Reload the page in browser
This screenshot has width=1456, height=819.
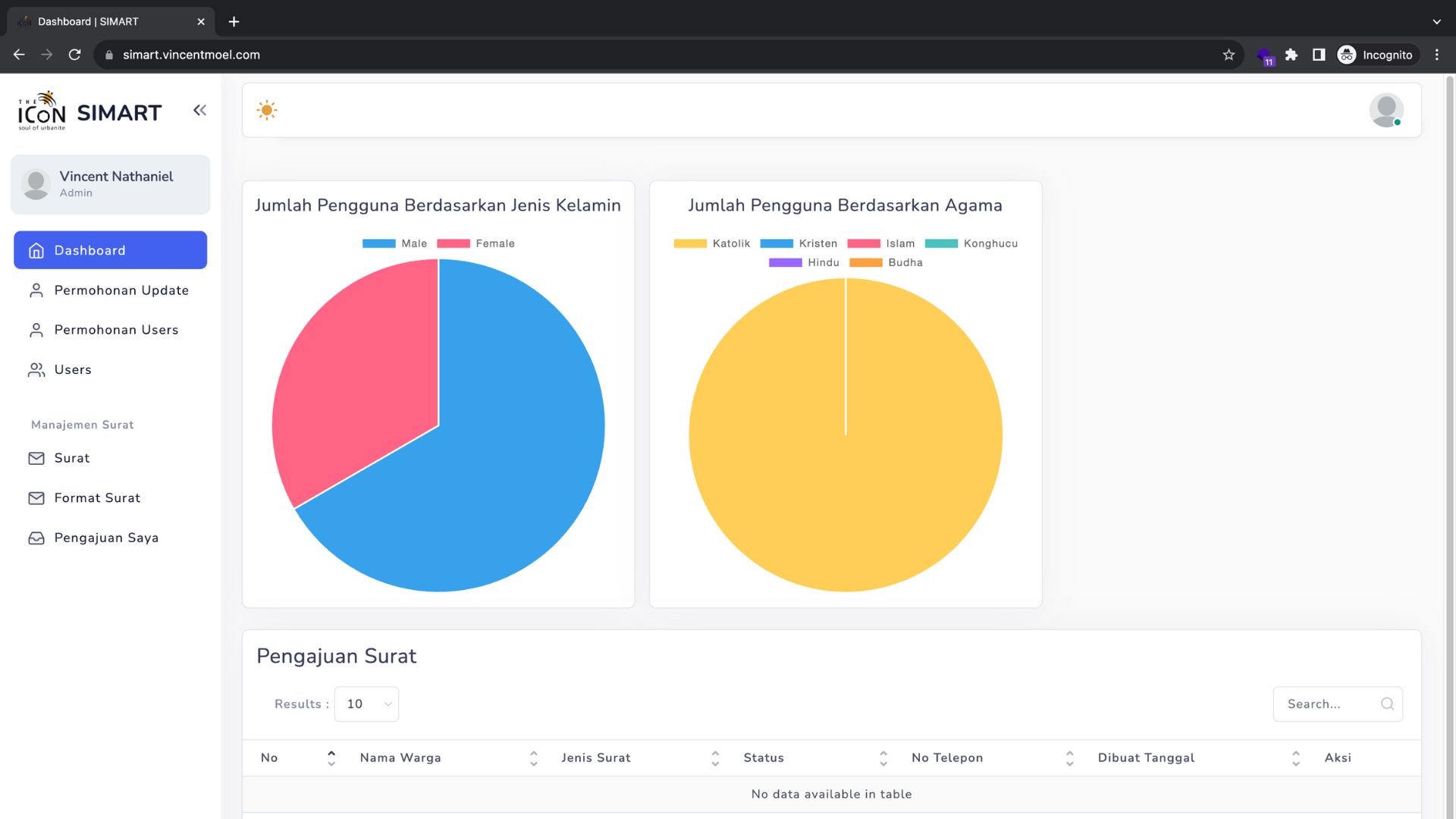coord(74,55)
